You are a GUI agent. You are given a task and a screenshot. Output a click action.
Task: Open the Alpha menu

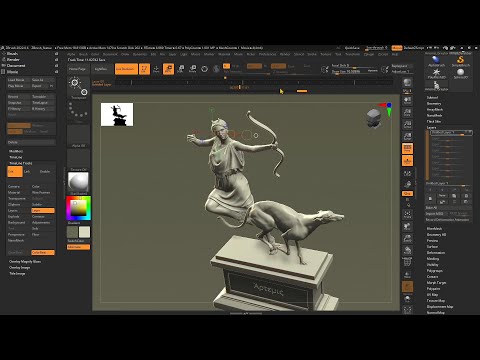click(x=71, y=54)
